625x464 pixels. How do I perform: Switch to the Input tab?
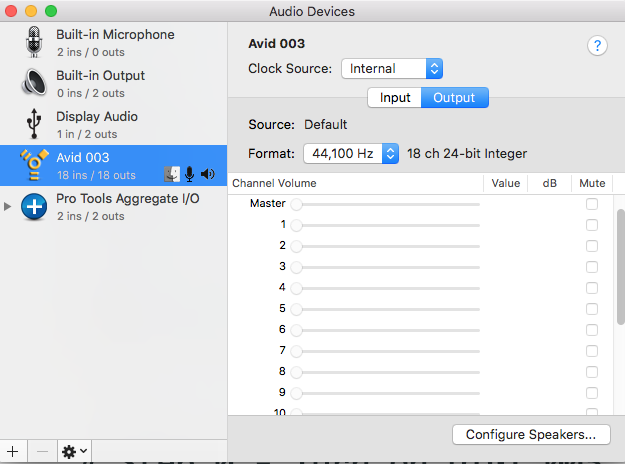[x=394, y=98]
